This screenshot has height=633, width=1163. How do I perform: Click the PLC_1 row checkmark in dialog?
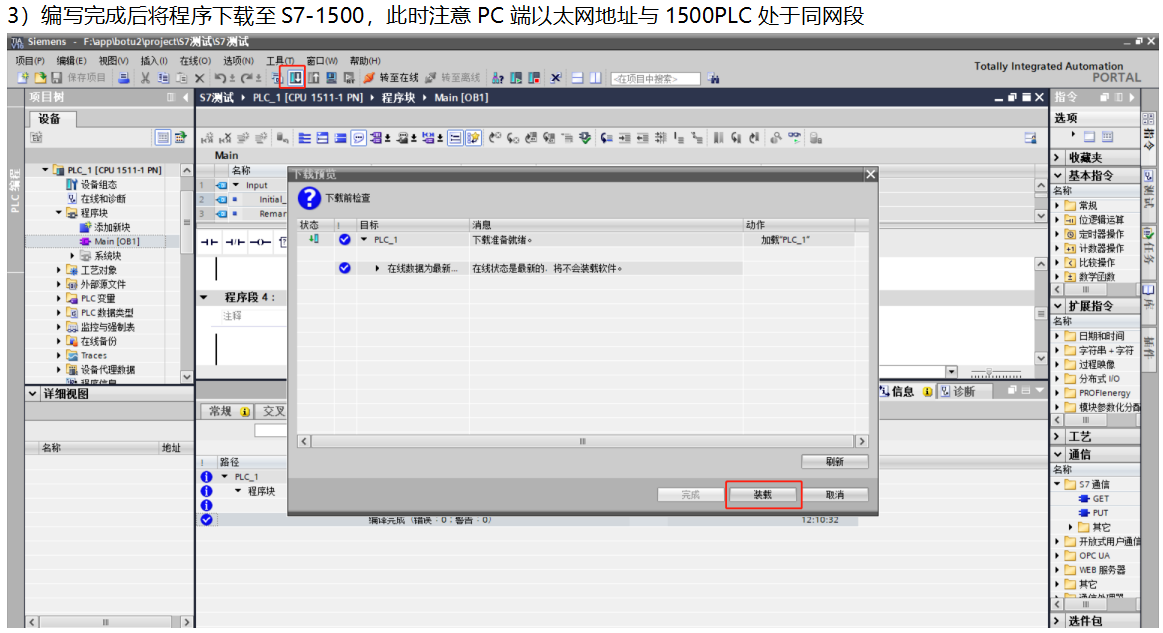[x=345, y=240]
